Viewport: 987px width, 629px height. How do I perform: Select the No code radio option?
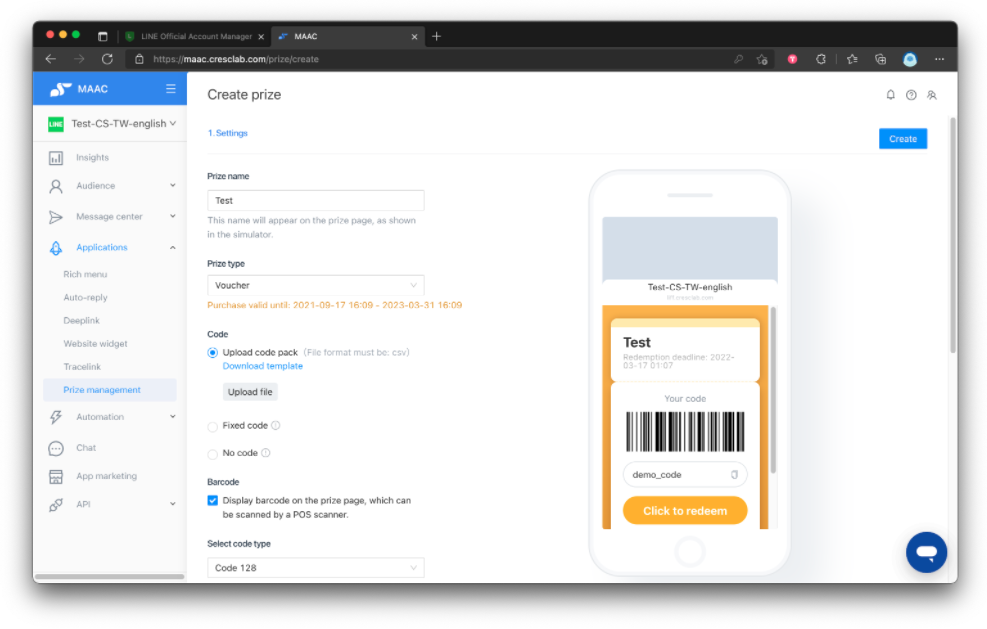point(213,453)
